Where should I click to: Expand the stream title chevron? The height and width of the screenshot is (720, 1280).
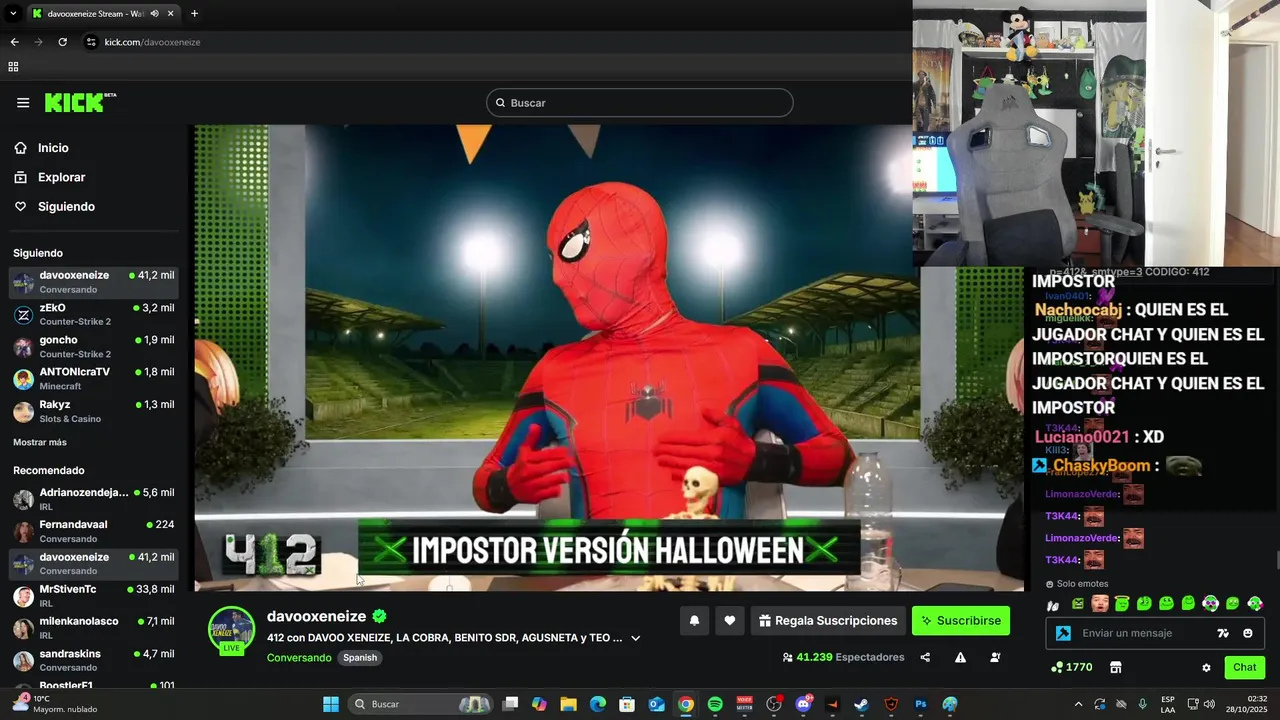tap(635, 638)
